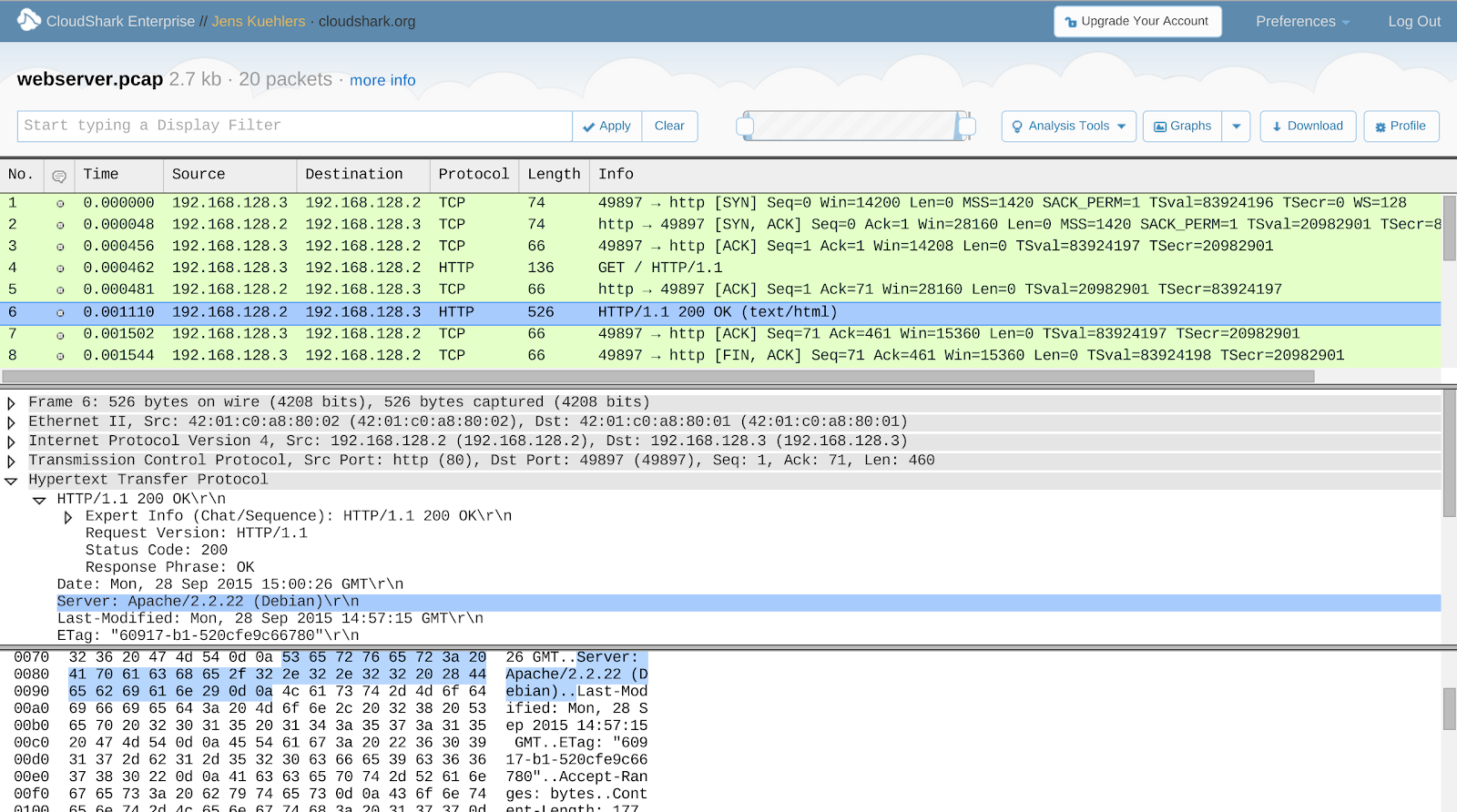This screenshot has height=812, width=1457.
Task: Click the annotation dot icon in packet row 2
Action: click(60, 226)
